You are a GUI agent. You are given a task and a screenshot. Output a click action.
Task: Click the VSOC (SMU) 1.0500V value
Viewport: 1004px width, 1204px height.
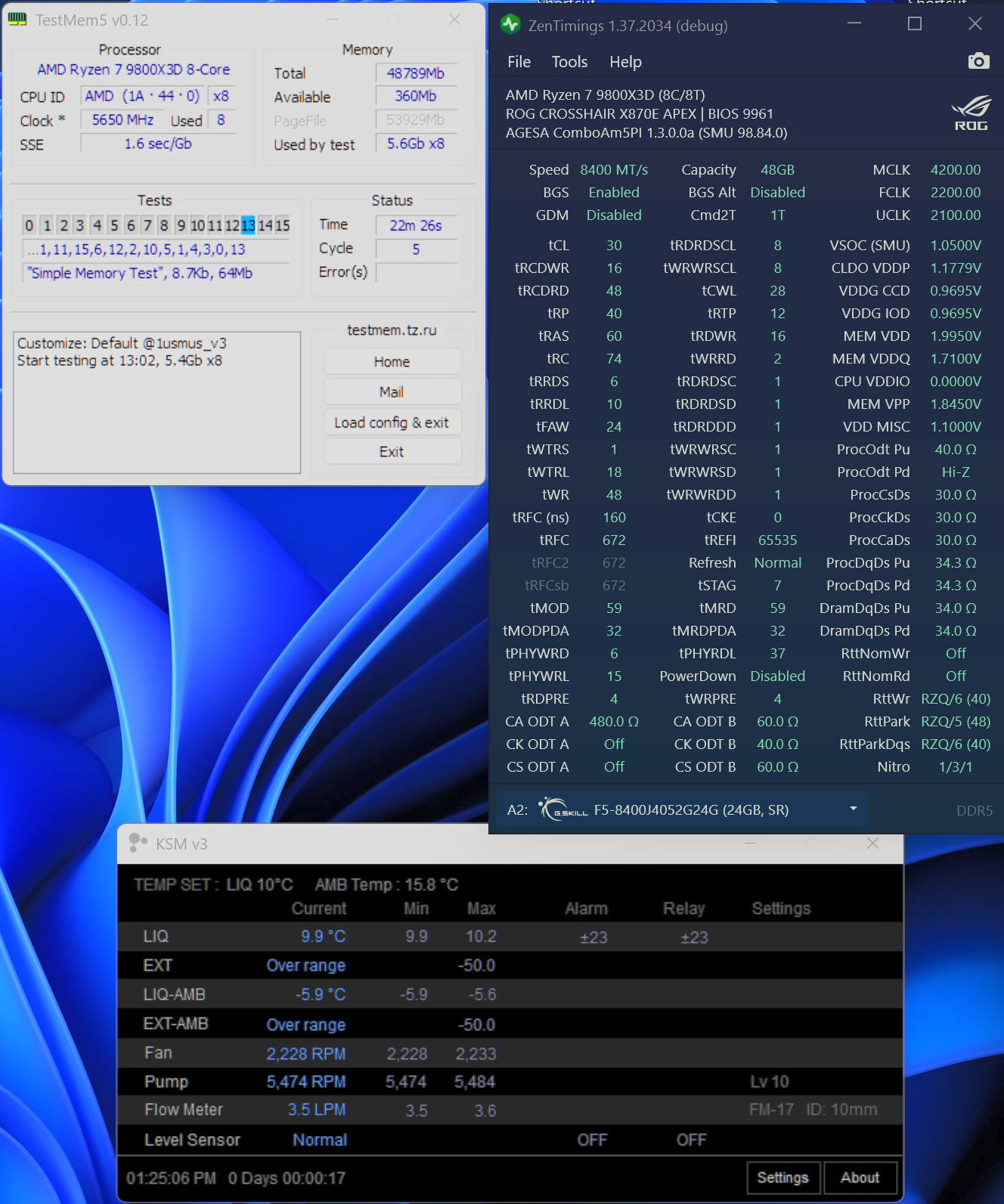(956, 246)
